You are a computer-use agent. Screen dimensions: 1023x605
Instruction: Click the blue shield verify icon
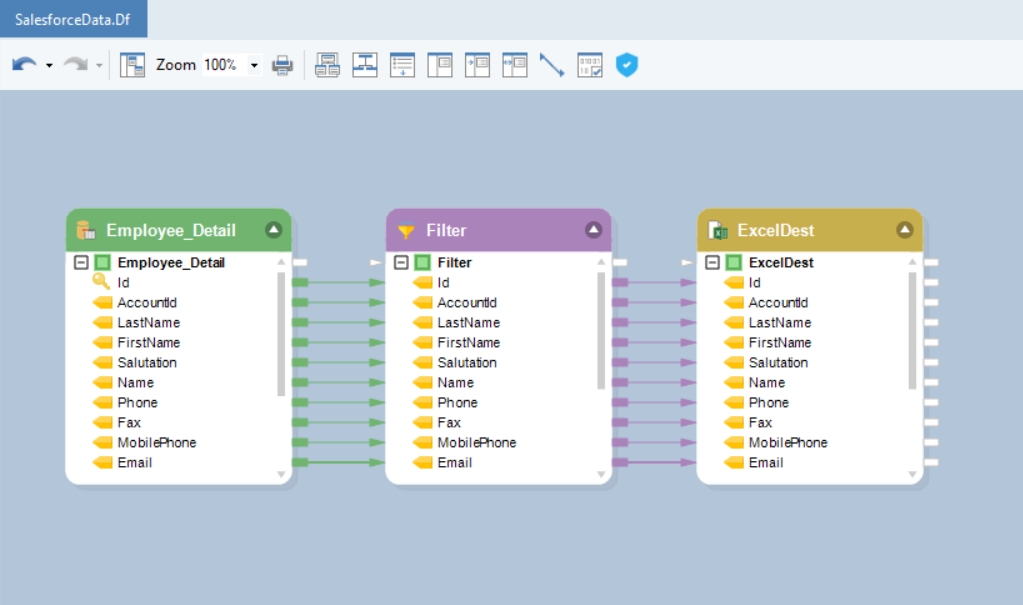pos(626,65)
